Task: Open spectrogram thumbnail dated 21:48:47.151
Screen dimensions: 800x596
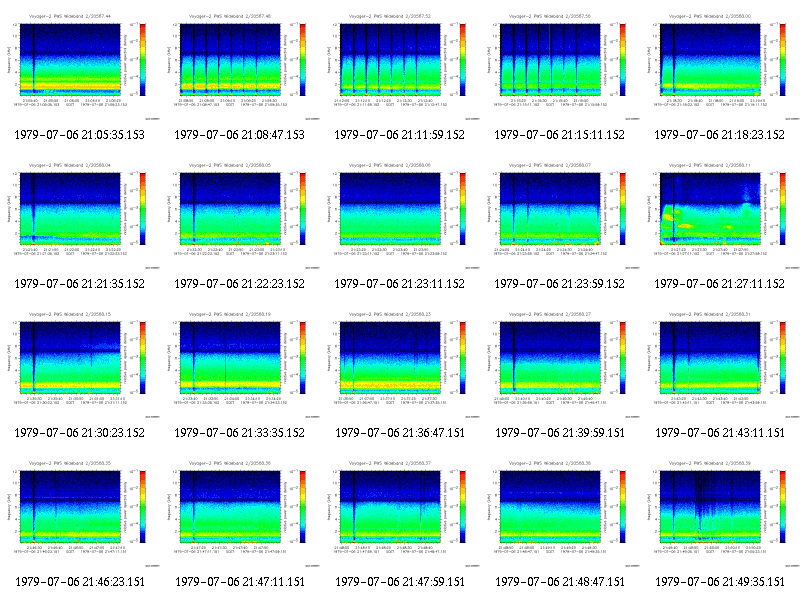Action: pyautogui.click(x=560, y=514)
